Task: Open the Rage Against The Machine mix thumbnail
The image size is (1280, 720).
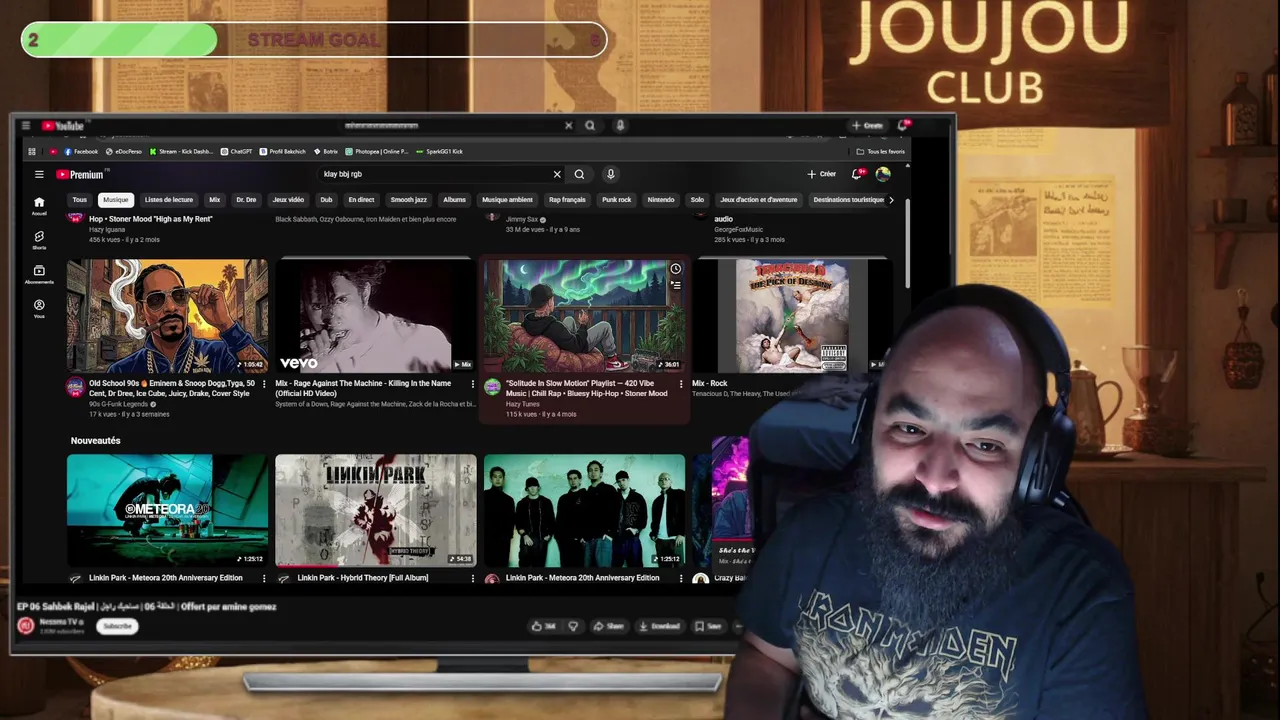Action: (x=375, y=316)
